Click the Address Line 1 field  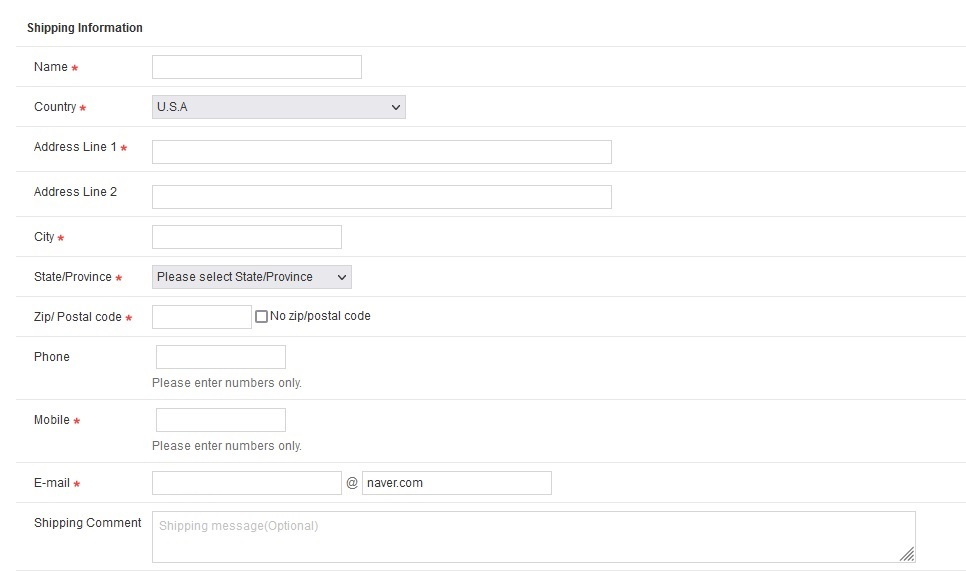pyautogui.click(x=382, y=152)
